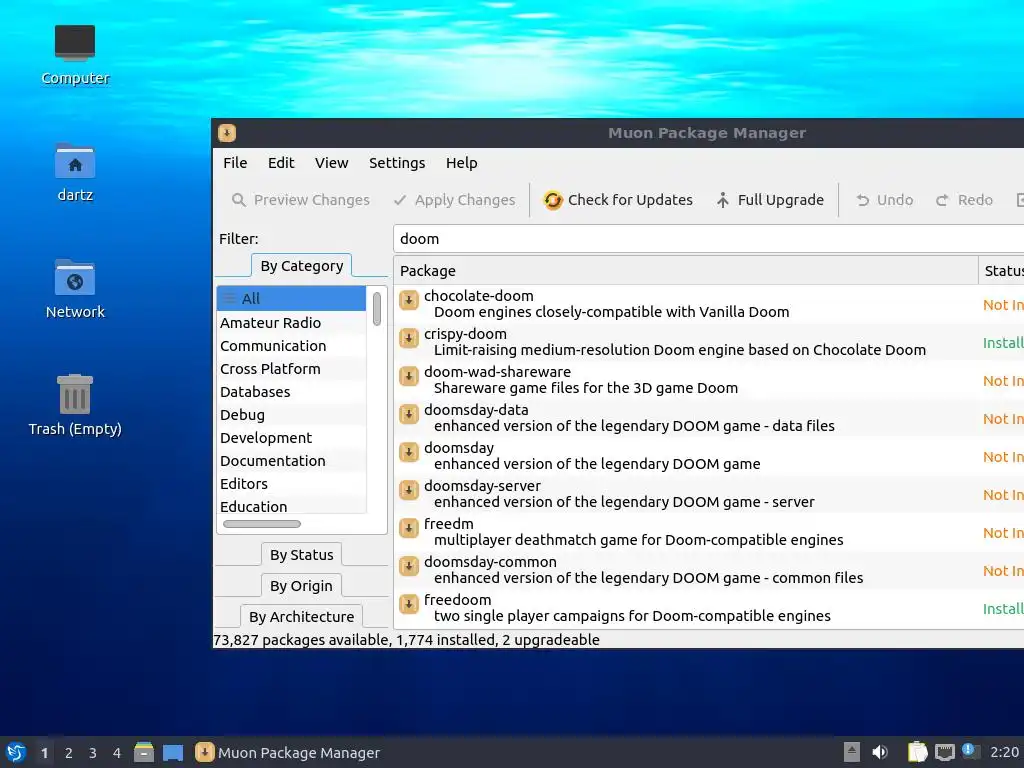
Task: Switch to workspace 3 in the pager
Action: 93,753
